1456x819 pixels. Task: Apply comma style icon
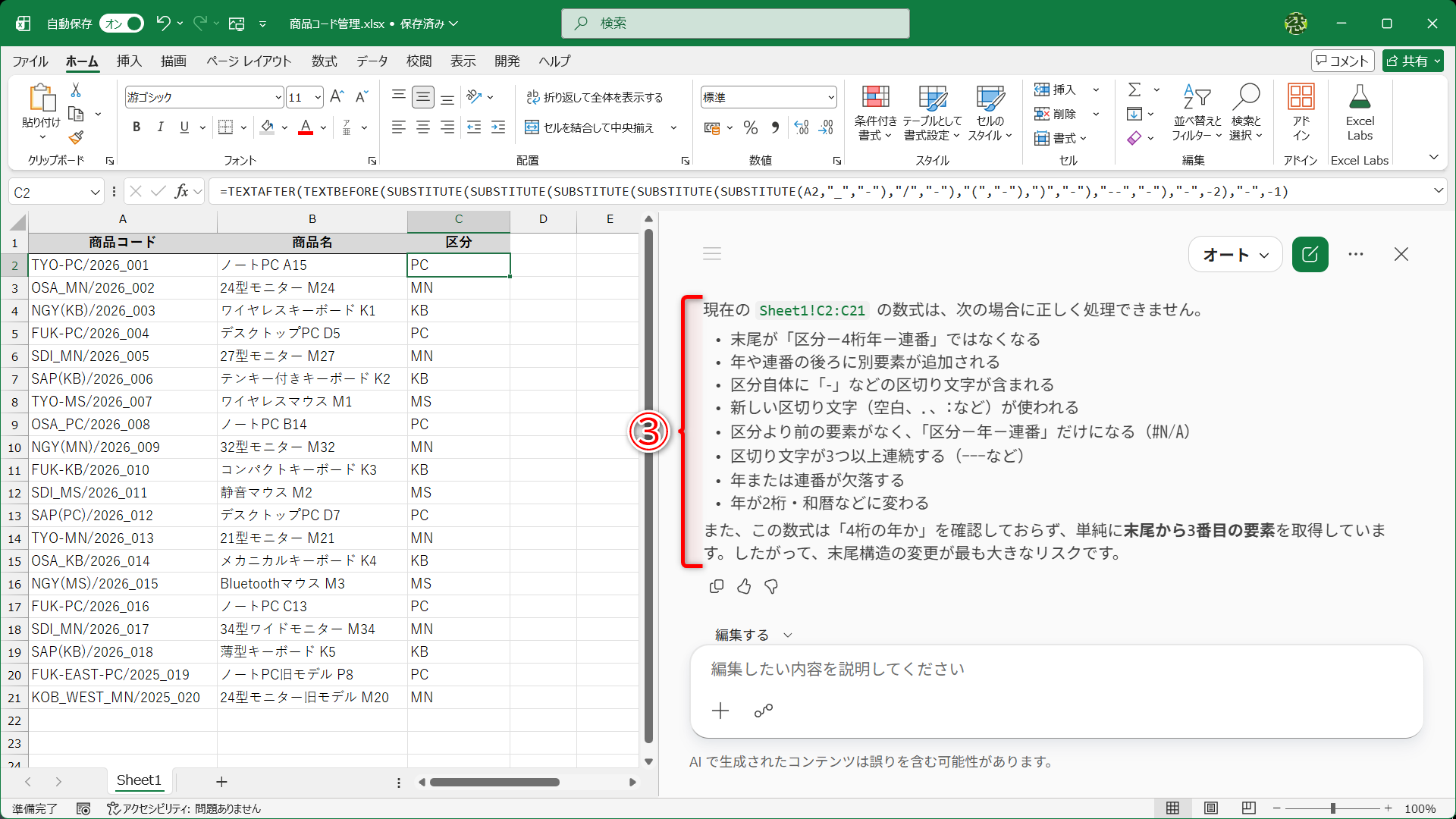click(775, 127)
